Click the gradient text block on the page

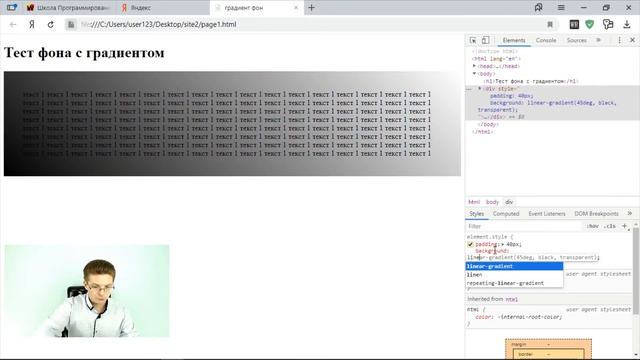232,124
